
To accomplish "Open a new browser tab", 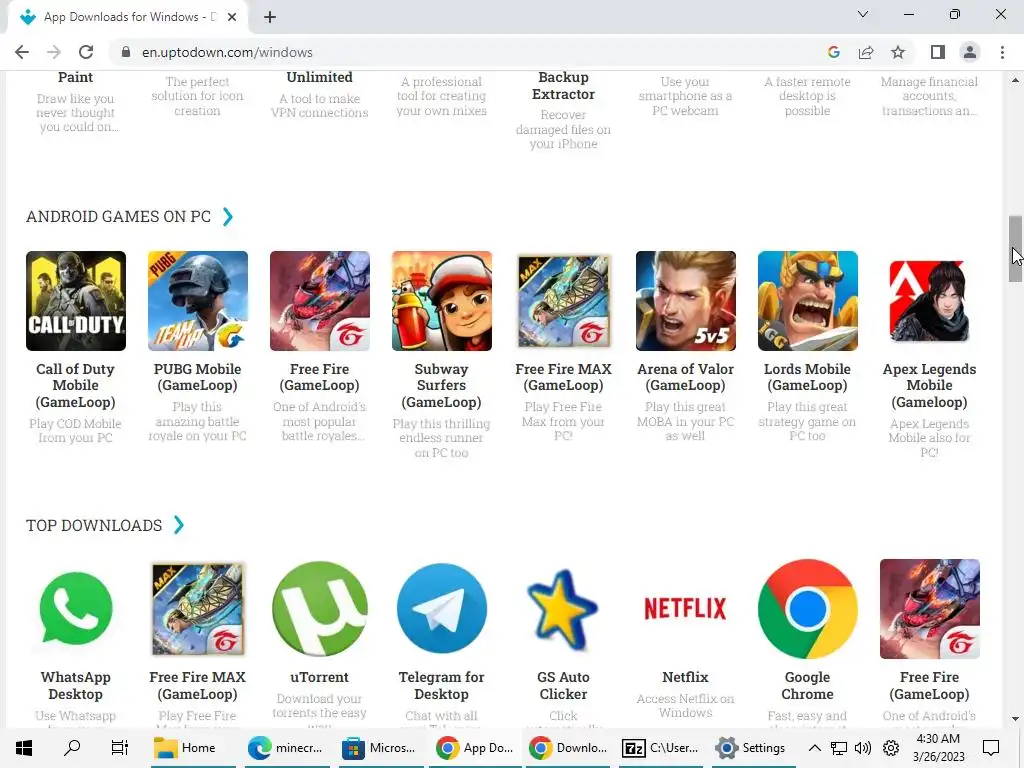I will pos(270,17).
